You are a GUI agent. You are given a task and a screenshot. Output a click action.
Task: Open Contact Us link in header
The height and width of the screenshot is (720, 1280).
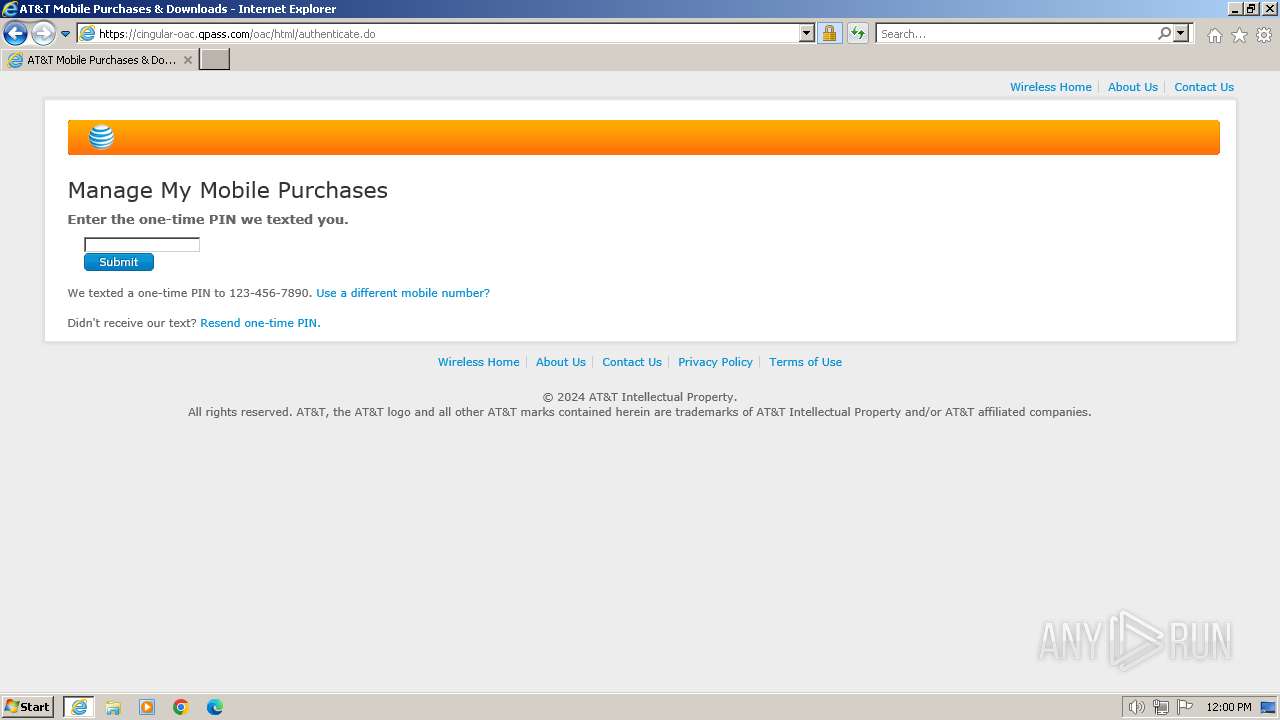(x=1204, y=87)
